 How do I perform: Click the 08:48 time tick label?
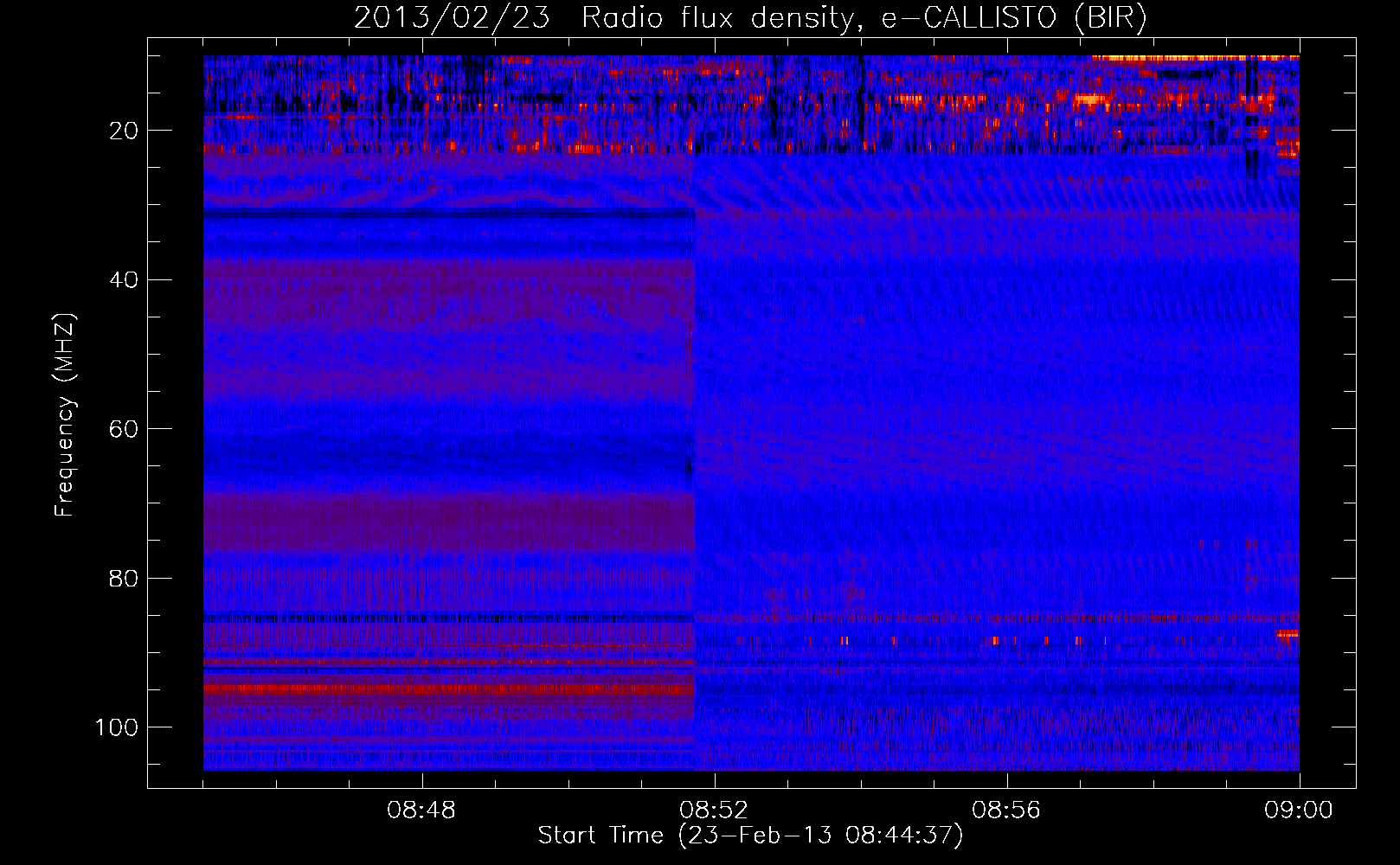point(421,811)
